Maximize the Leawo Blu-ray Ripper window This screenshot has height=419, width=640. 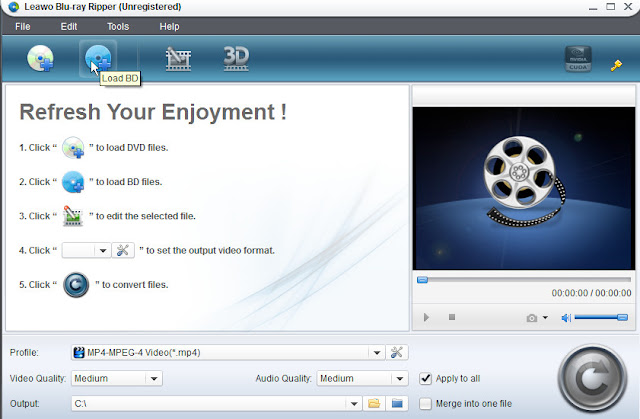611,6
